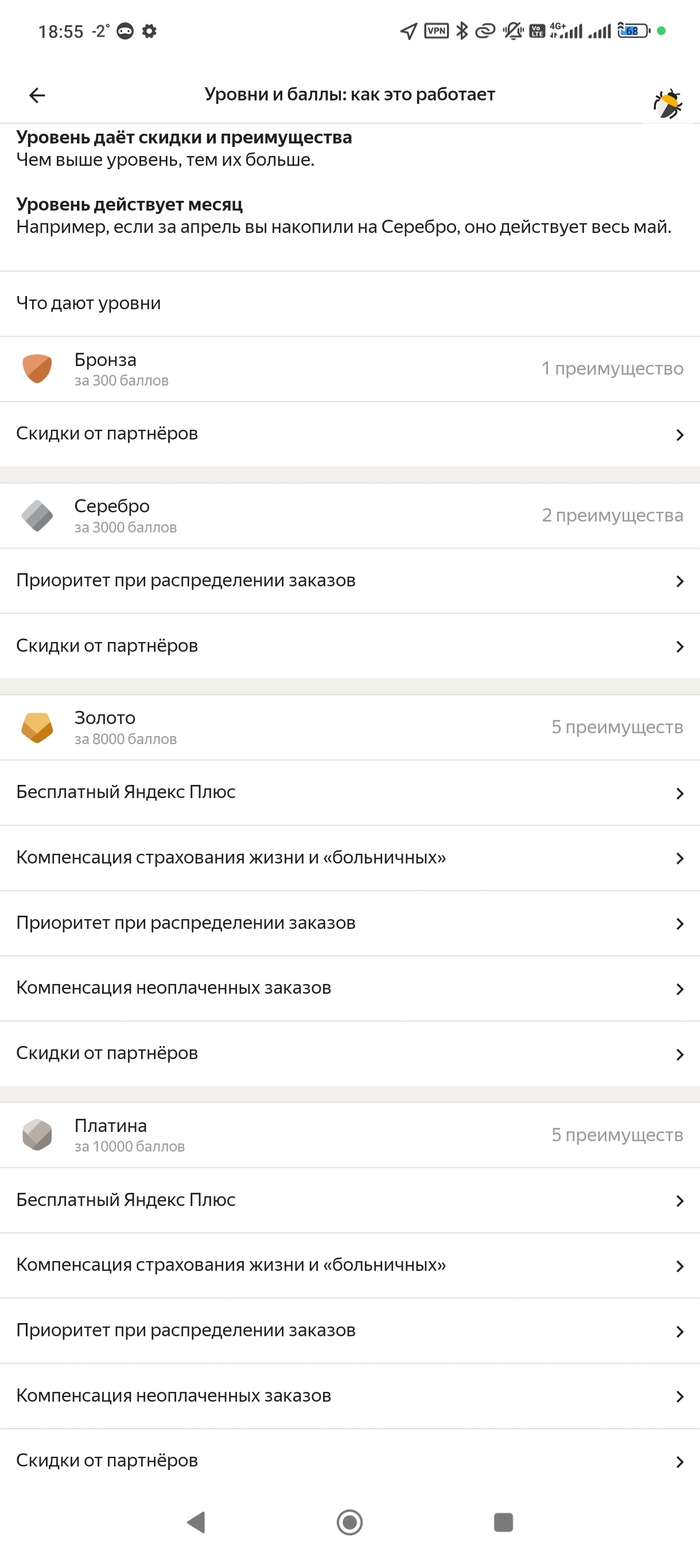Tap the Platinum level badge icon
The width and height of the screenshot is (700, 1556).
coord(37,1135)
